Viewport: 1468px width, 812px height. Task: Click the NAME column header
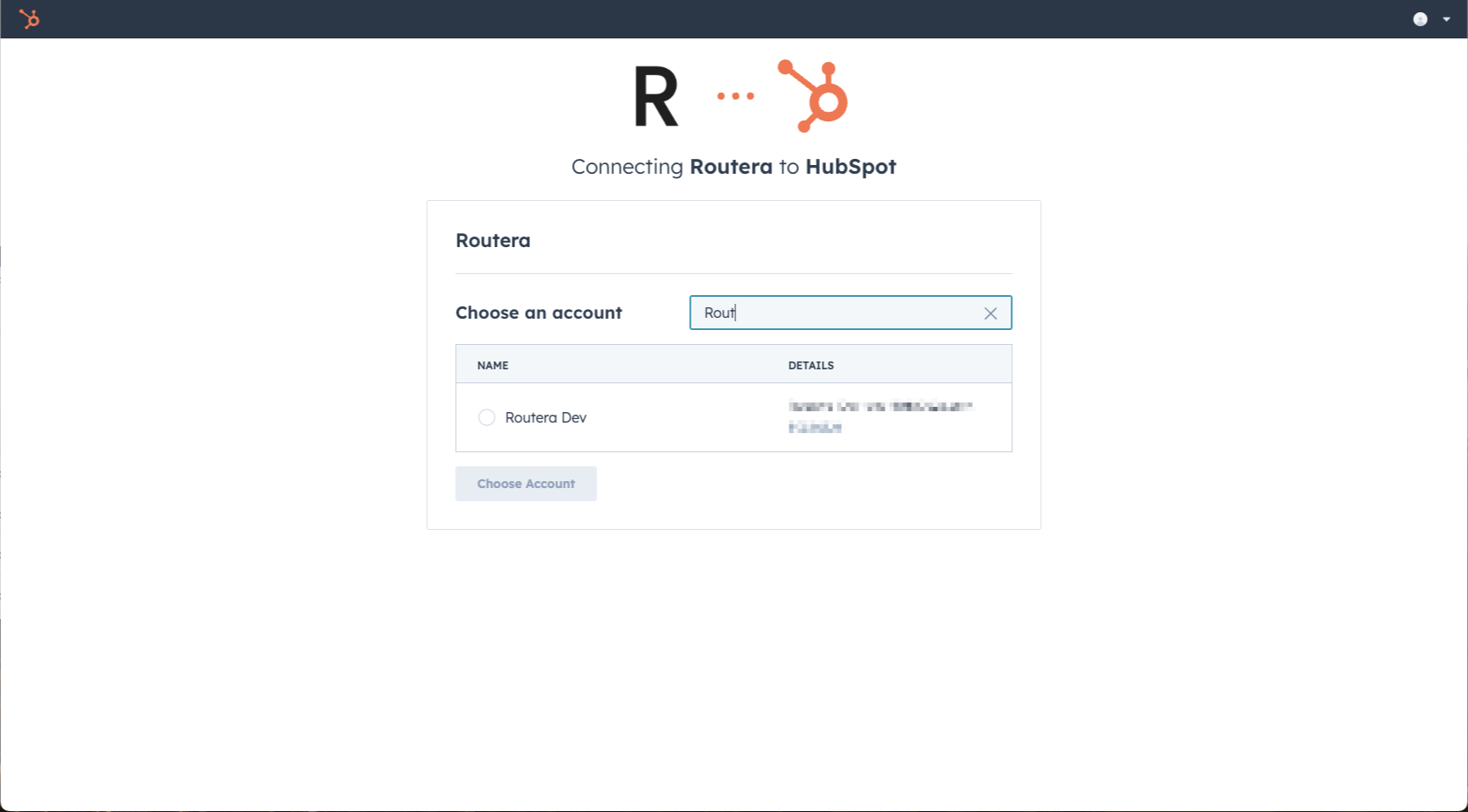(493, 365)
